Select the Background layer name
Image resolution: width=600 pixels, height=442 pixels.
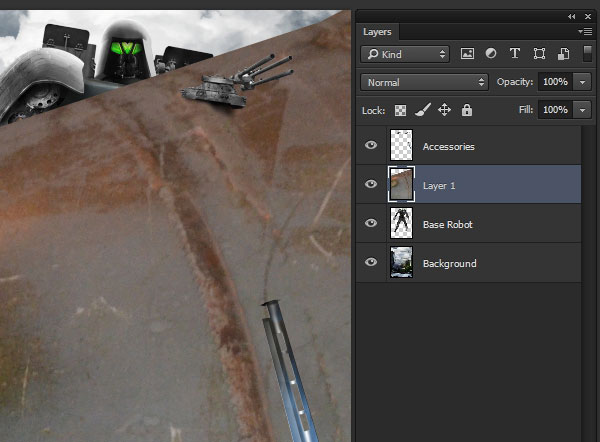450,264
